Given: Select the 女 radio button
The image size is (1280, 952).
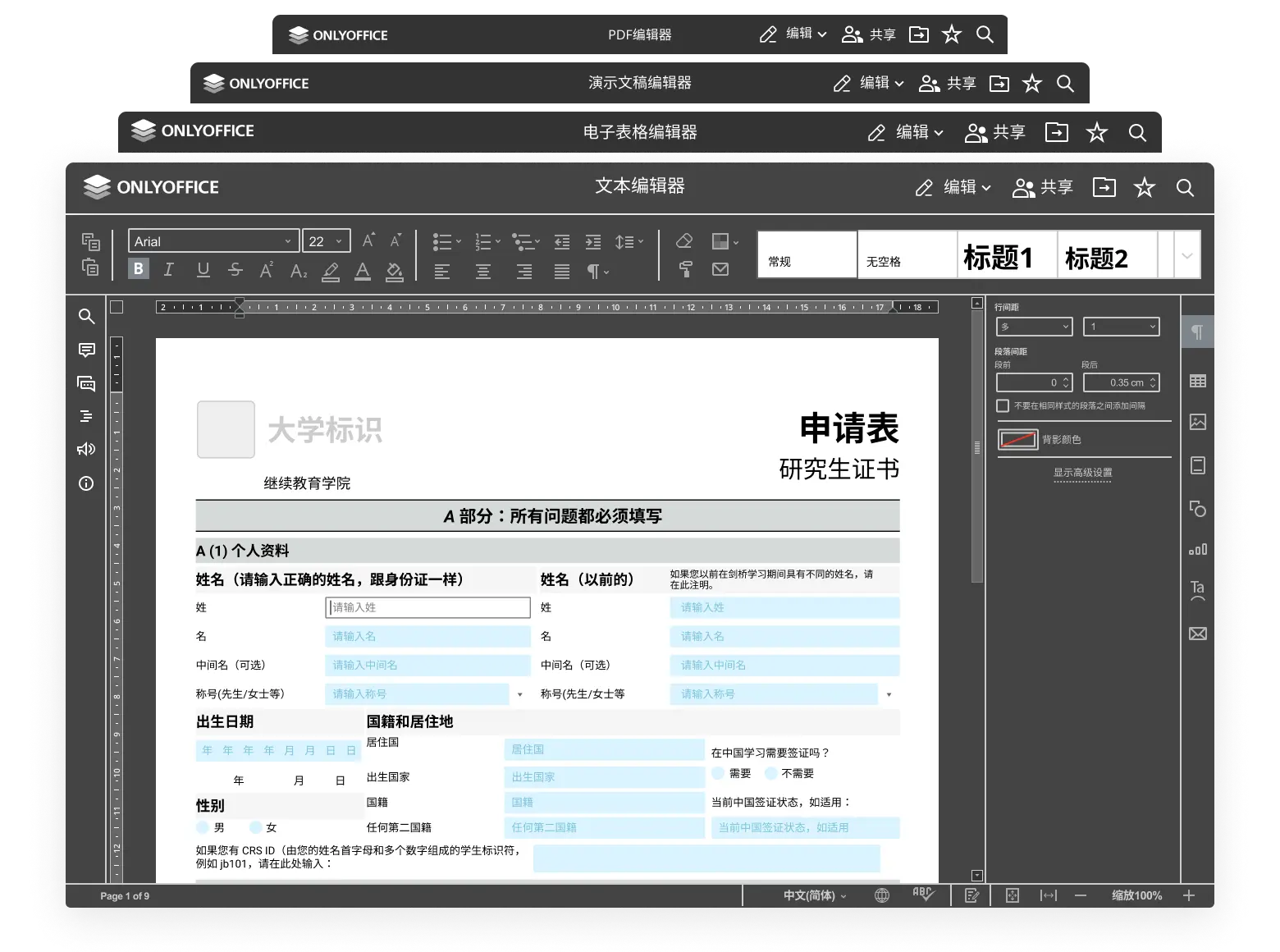Looking at the screenshot, I should pyautogui.click(x=255, y=827).
